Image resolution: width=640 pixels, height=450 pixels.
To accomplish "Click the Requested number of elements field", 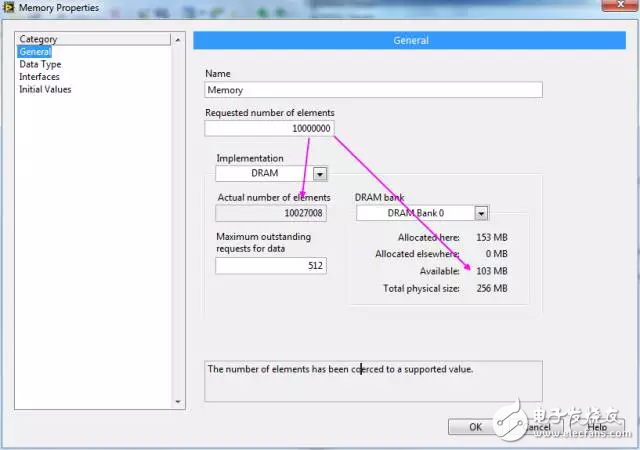I will (x=269, y=128).
